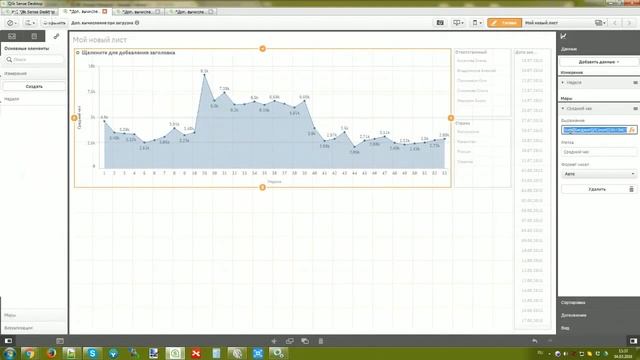Image resolution: width=640 pixels, height=360 pixels.
Task: Click the right orange resize handle of chart
Action: click(x=451, y=118)
